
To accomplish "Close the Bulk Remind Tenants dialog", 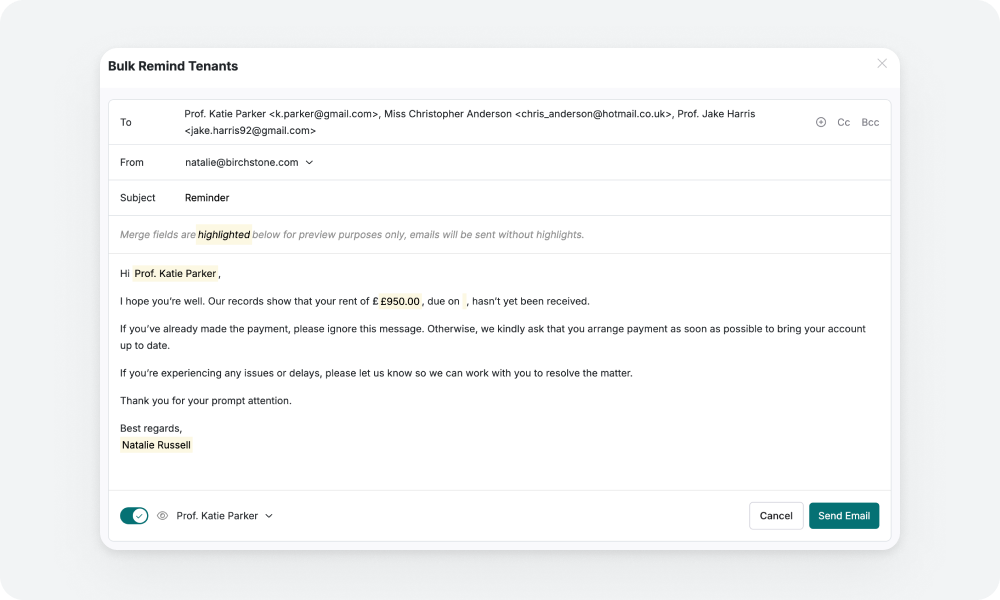I will click(881, 63).
